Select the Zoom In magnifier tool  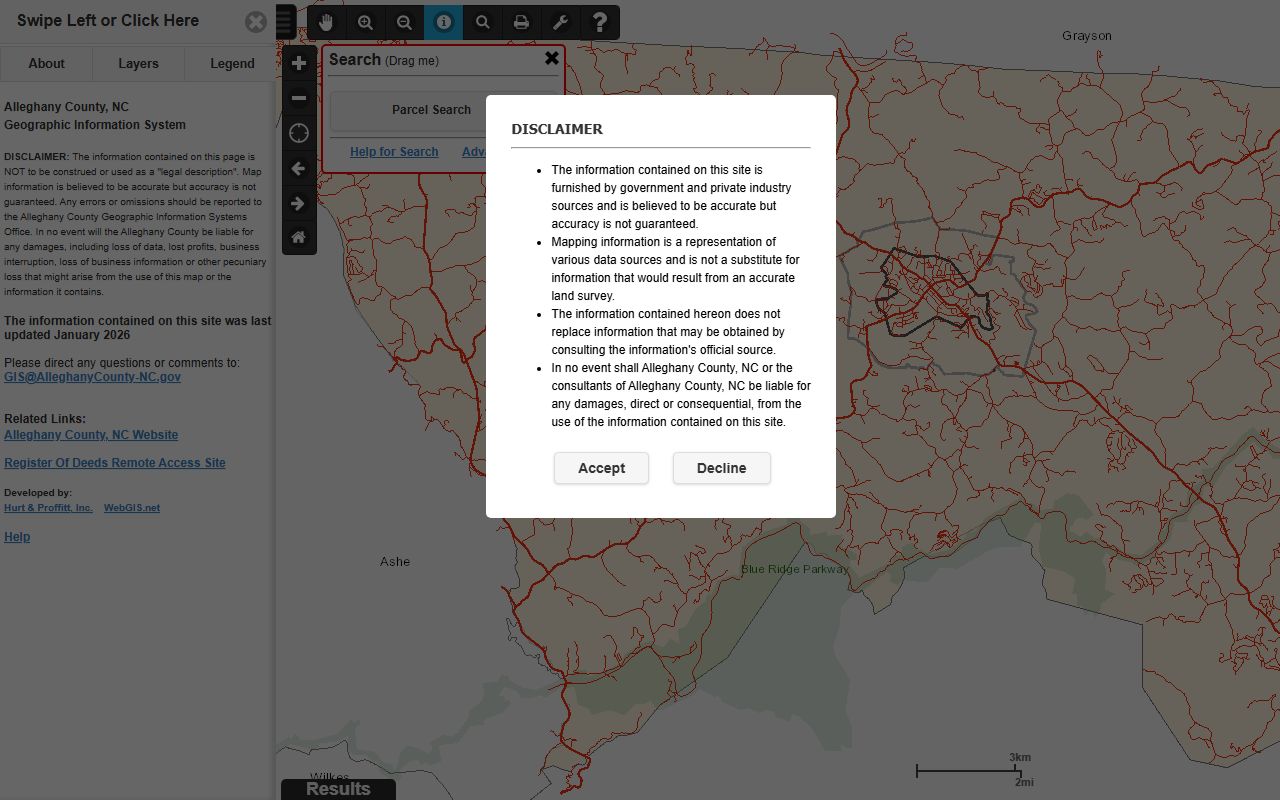coord(366,22)
